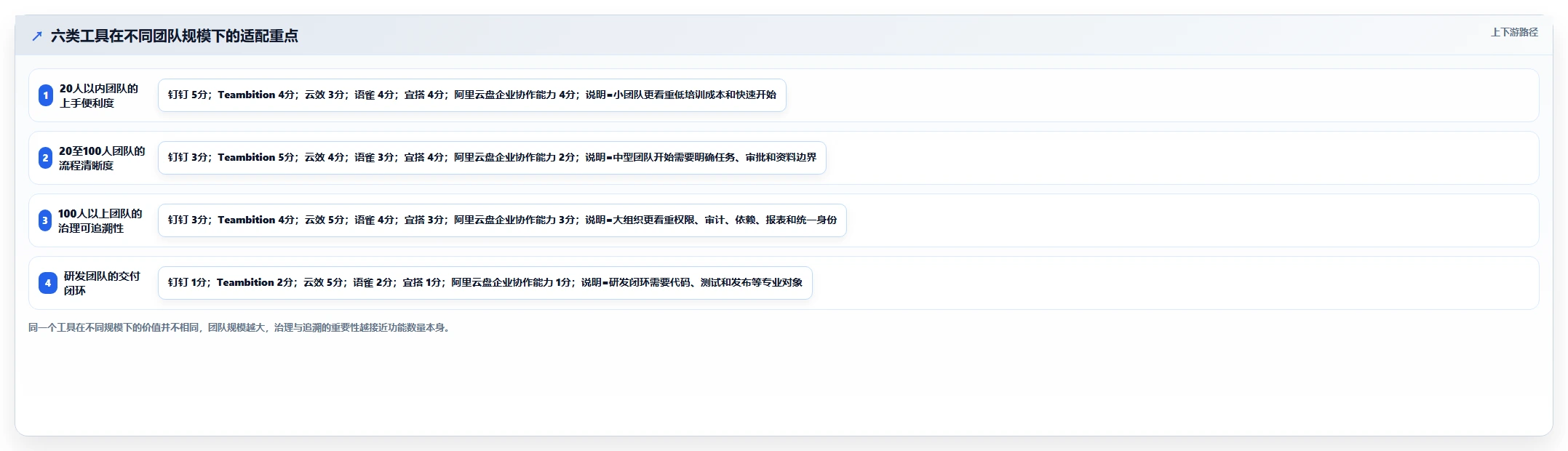Click the label 100人以上团队的治理可追溯性
Viewport: 1568px width, 451px height.
point(100,220)
